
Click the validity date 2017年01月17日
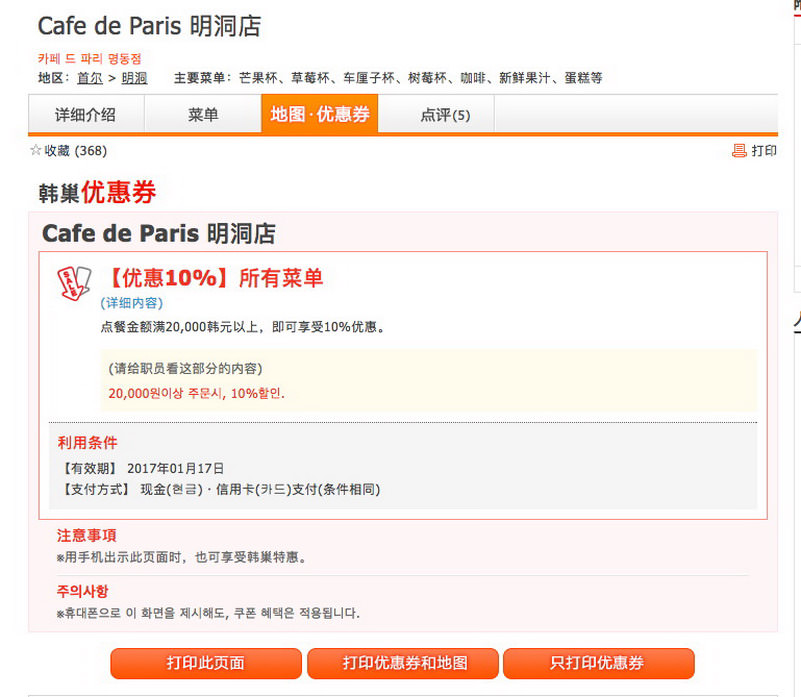click(176, 469)
